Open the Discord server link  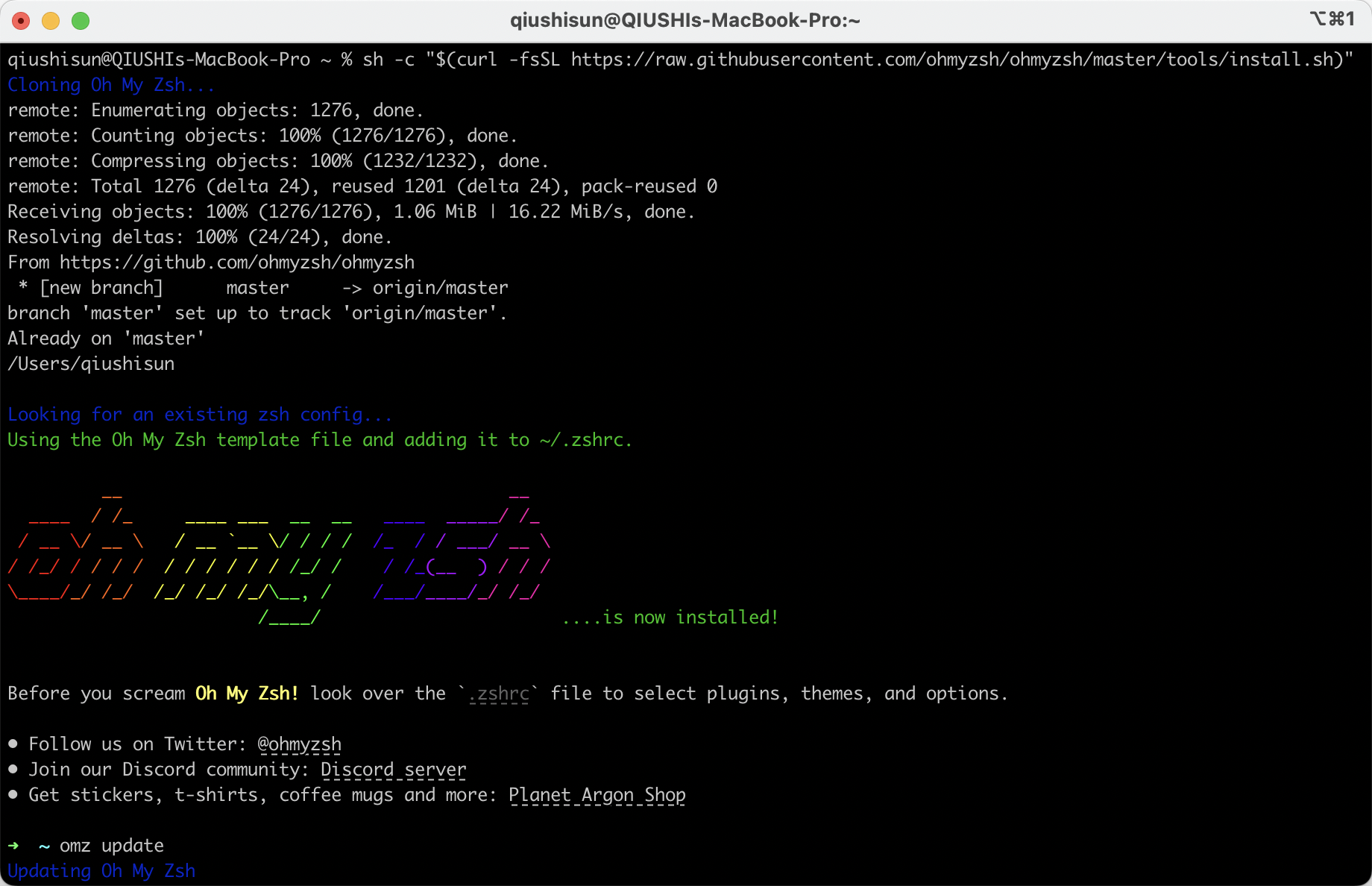pos(393,770)
